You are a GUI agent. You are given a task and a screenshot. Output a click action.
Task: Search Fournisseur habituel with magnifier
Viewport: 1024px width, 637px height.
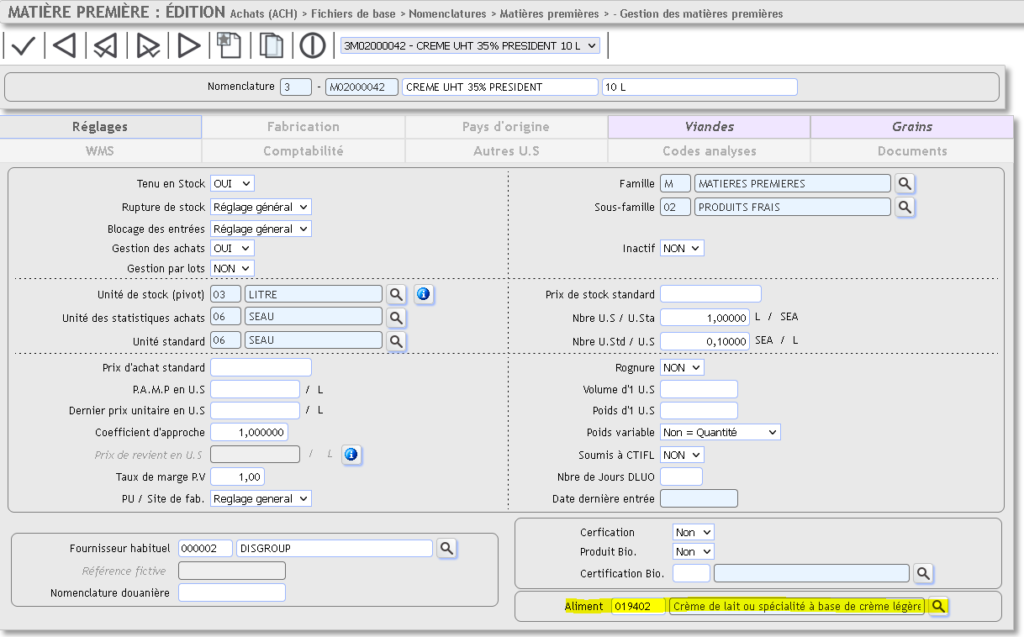click(446, 548)
